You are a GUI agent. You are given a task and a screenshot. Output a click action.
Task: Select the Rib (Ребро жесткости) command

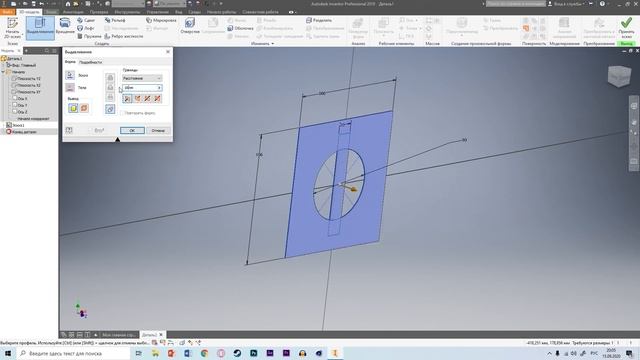(x=124, y=36)
